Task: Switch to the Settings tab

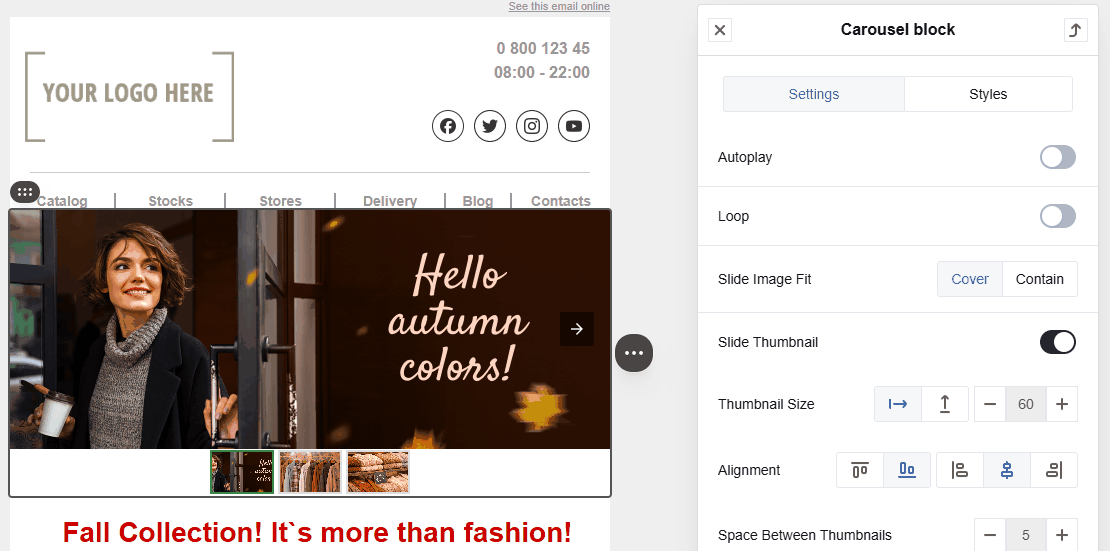Action: click(813, 94)
